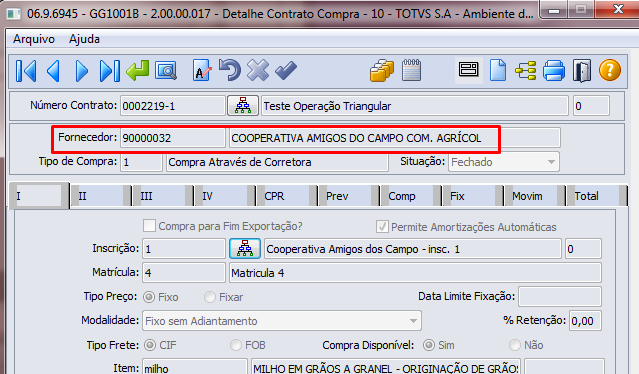
Task: Open the orange help question icon
Action: 610,70
